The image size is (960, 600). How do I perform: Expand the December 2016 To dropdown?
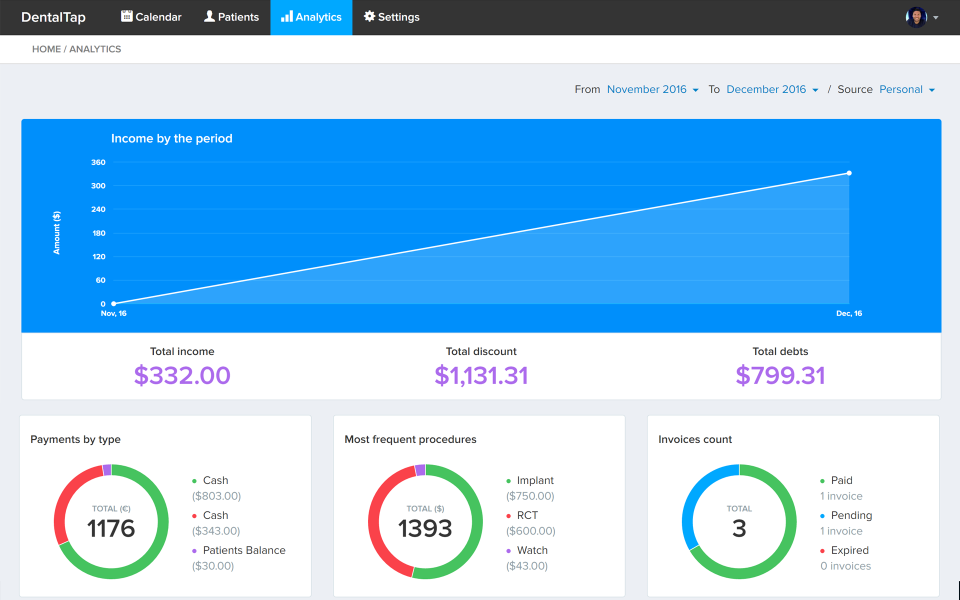772,89
